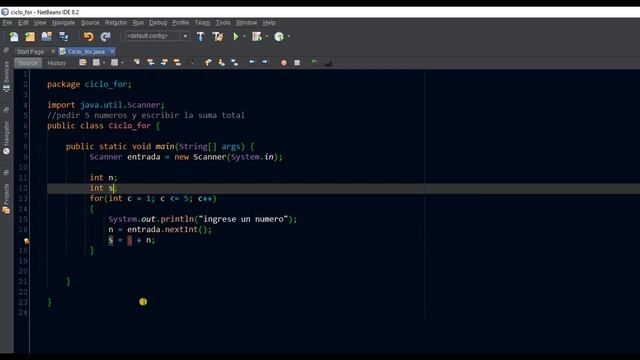The width and height of the screenshot is (640, 360).
Task: Click error hint icon on line 17
Action: point(26,241)
